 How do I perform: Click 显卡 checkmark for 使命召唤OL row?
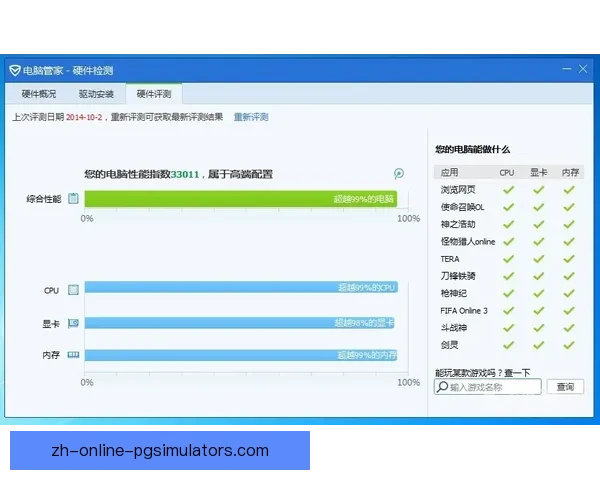[x=539, y=207]
